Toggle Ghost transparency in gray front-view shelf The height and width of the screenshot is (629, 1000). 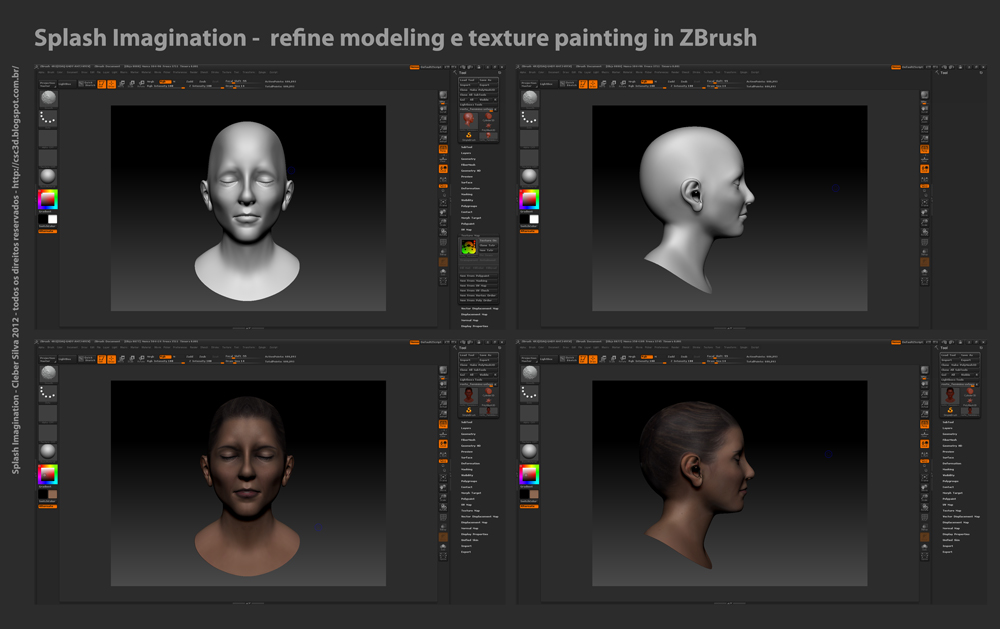443,262
